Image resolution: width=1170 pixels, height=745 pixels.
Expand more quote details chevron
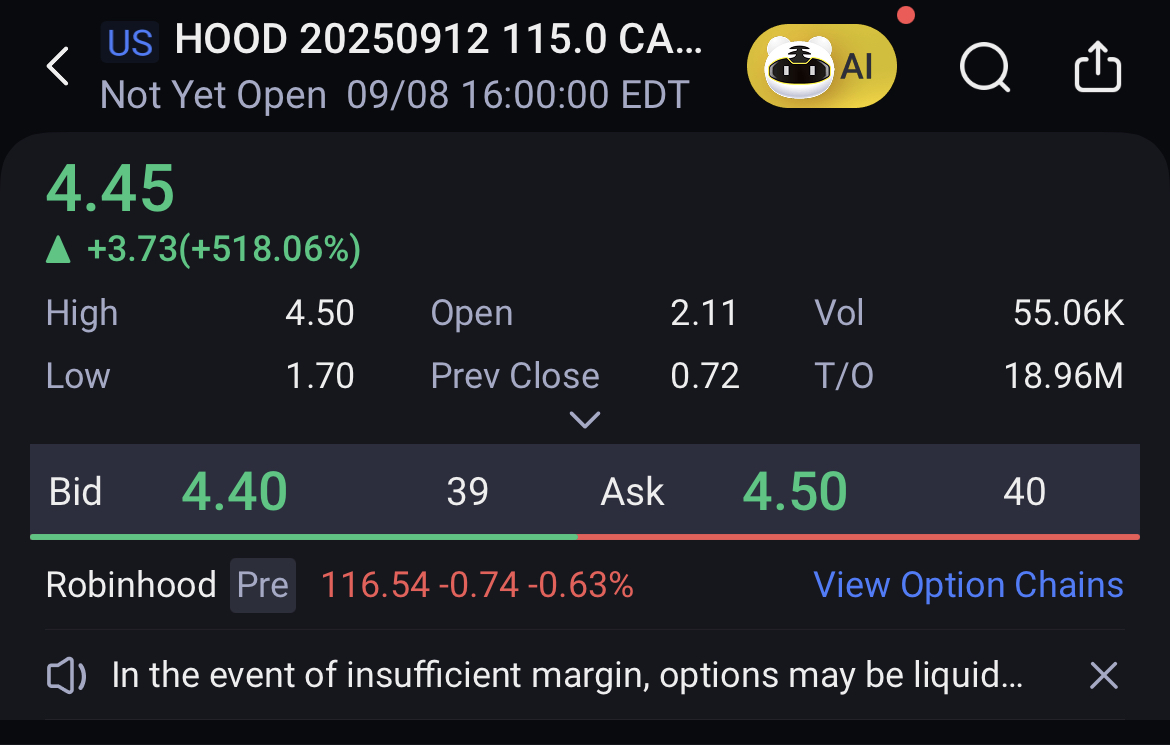pyautogui.click(x=584, y=420)
